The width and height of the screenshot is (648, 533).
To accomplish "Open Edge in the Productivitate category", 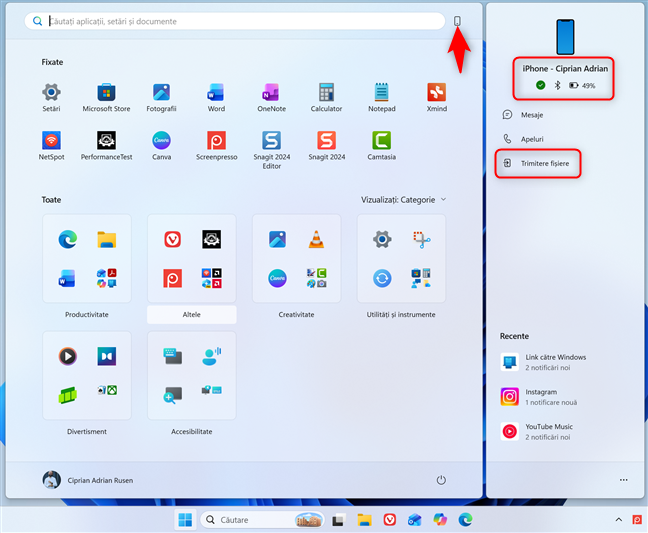I will click(67, 239).
